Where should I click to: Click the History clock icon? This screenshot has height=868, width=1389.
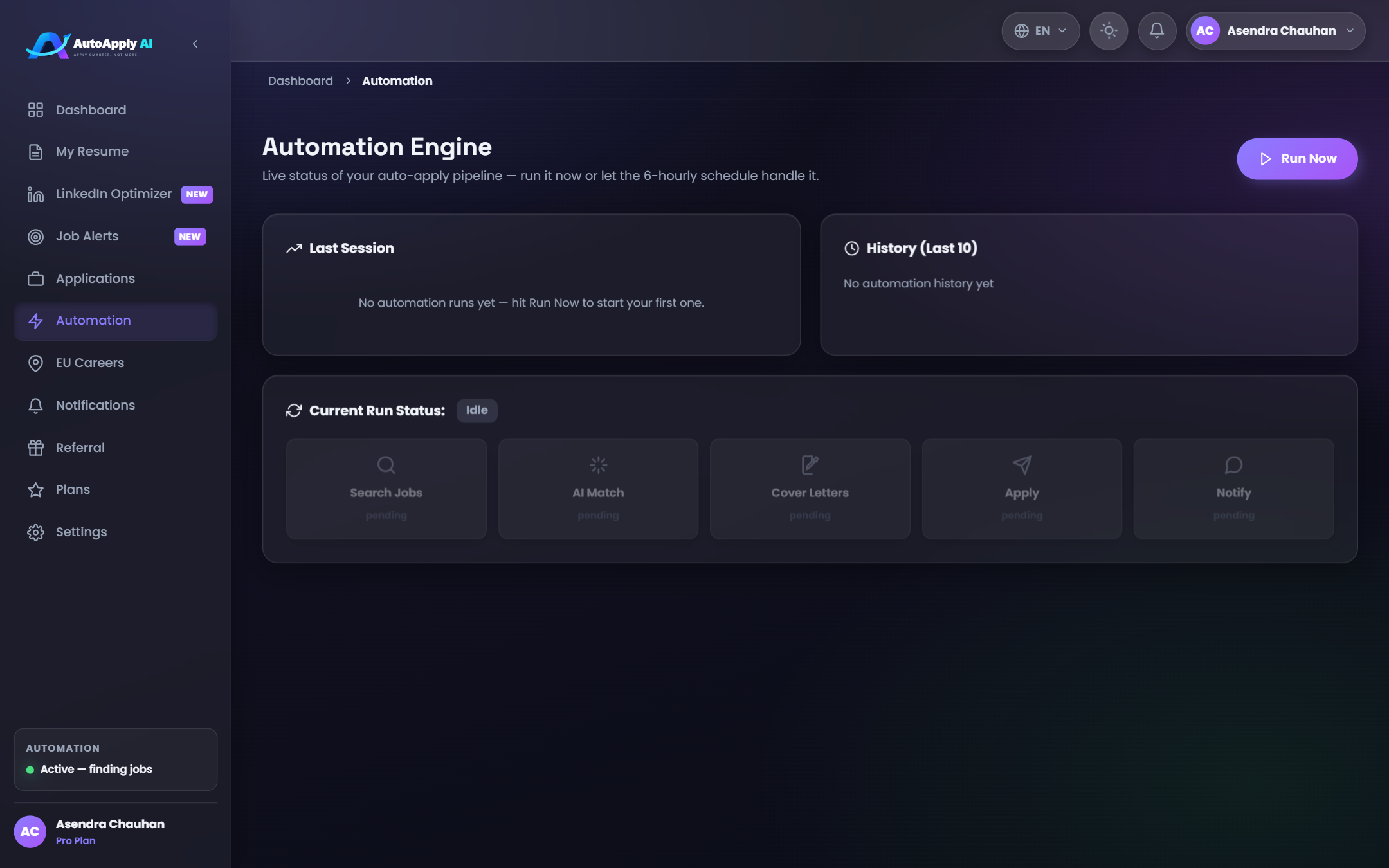[x=851, y=249]
